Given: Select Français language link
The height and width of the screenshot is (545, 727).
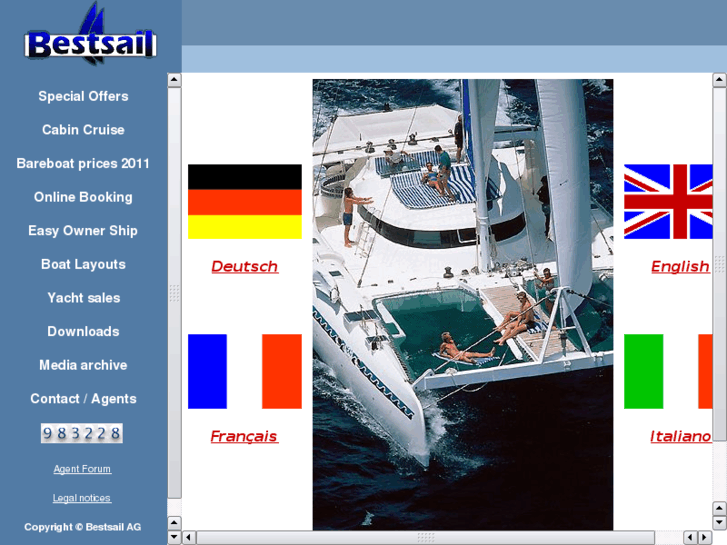Looking at the screenshot, I should (244, 436).
